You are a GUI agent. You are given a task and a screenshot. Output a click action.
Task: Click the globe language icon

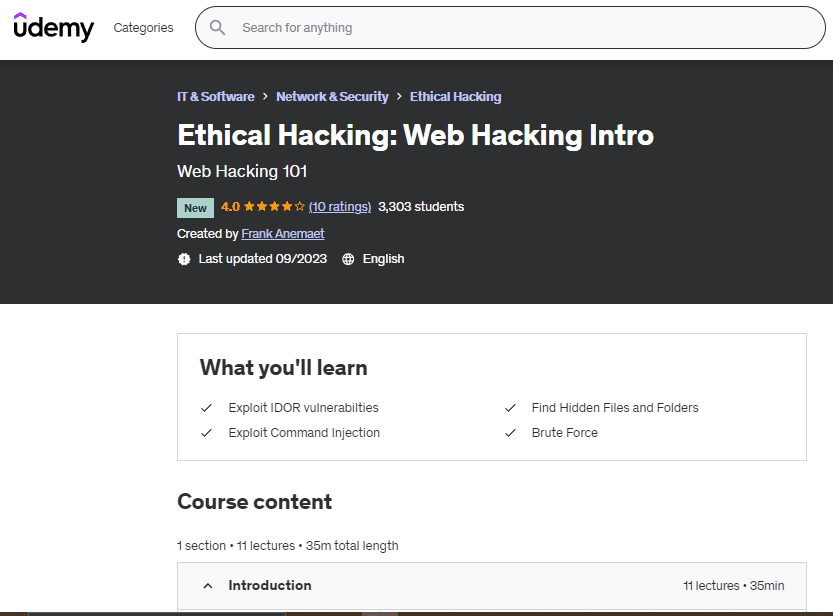[348, 259]
